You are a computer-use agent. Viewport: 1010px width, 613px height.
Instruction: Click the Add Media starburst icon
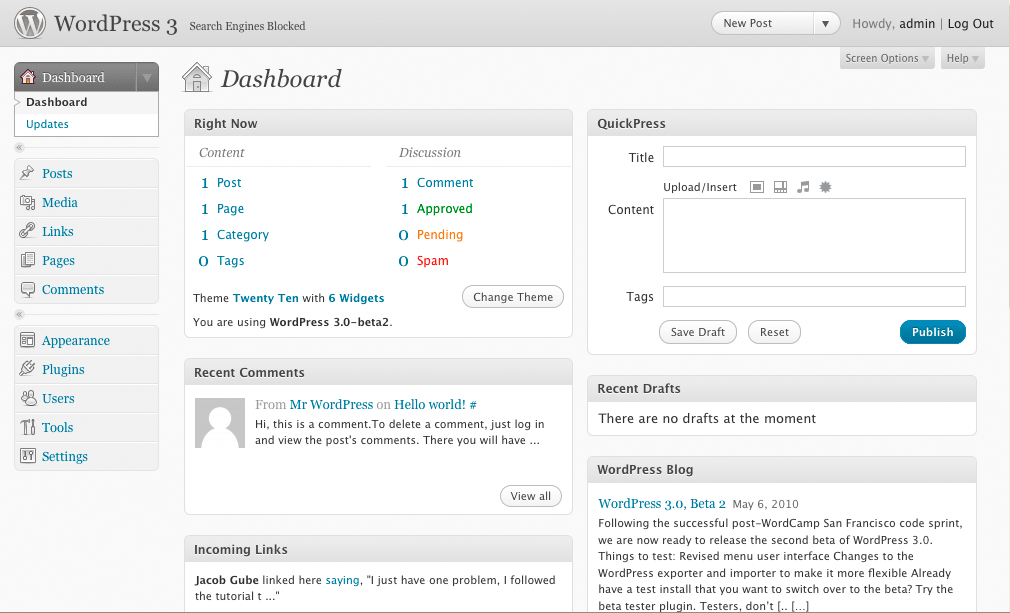(x=826, y=187)
